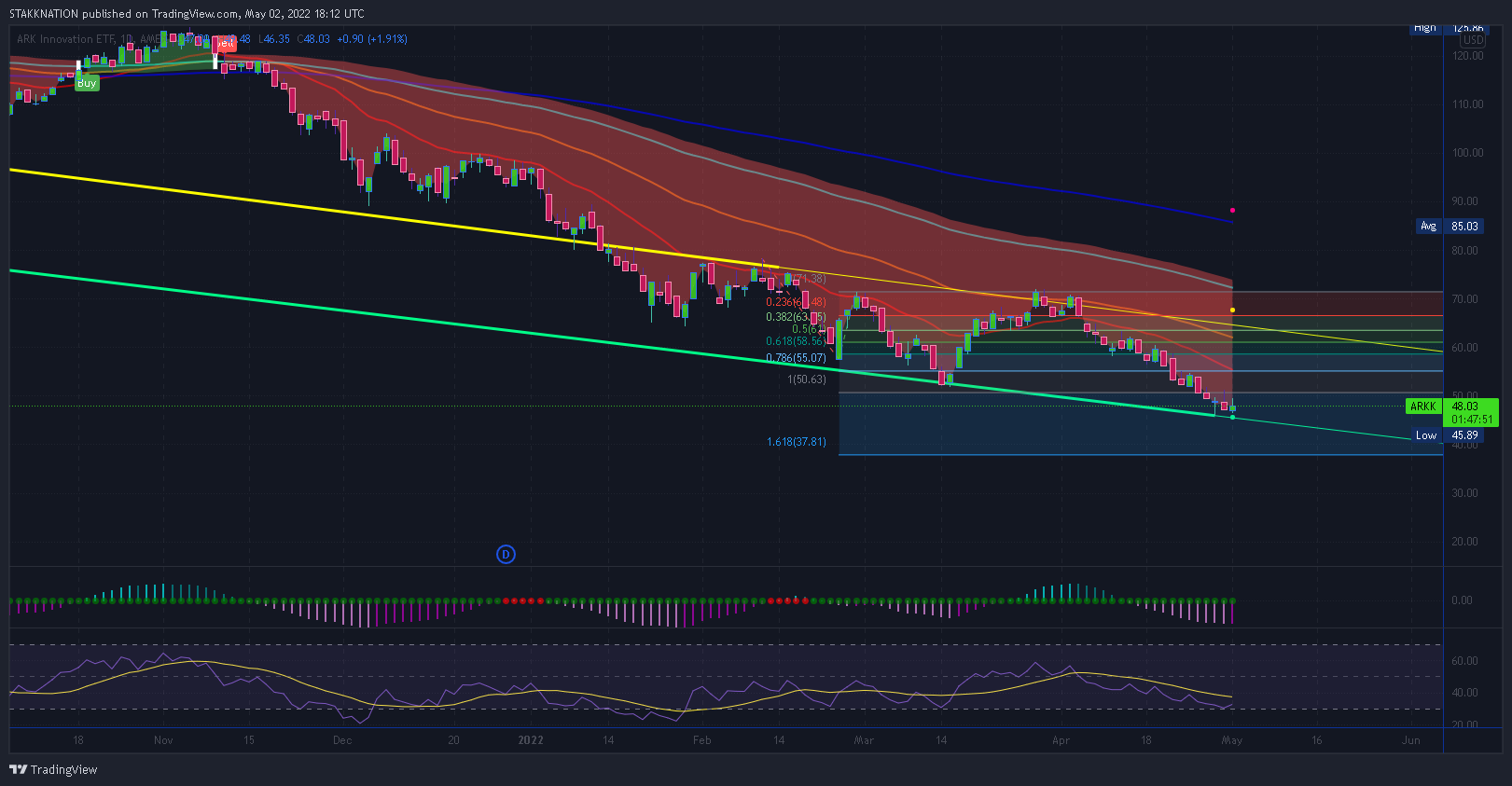Click the yellow trendline endpoint dot

(1233, 310)
